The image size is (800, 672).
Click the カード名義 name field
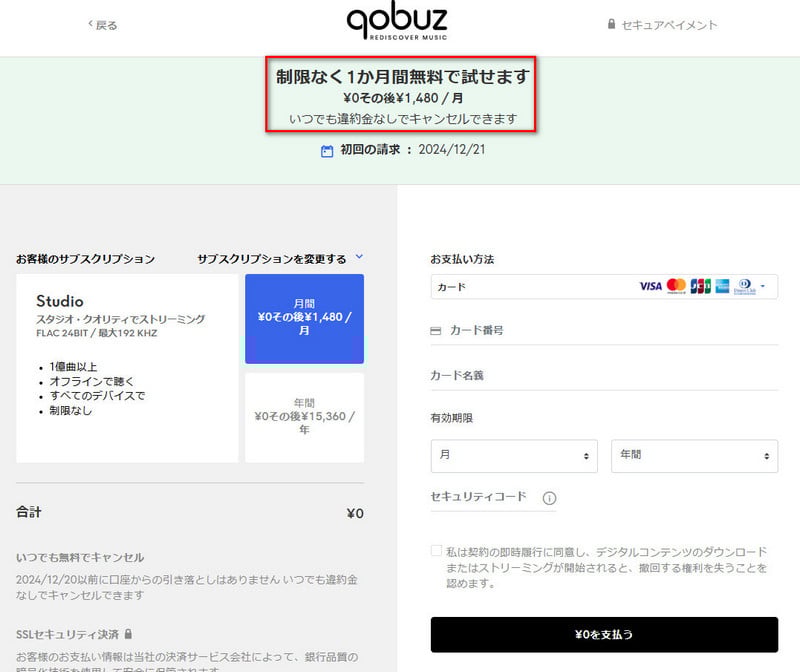(x=604, y=376)
